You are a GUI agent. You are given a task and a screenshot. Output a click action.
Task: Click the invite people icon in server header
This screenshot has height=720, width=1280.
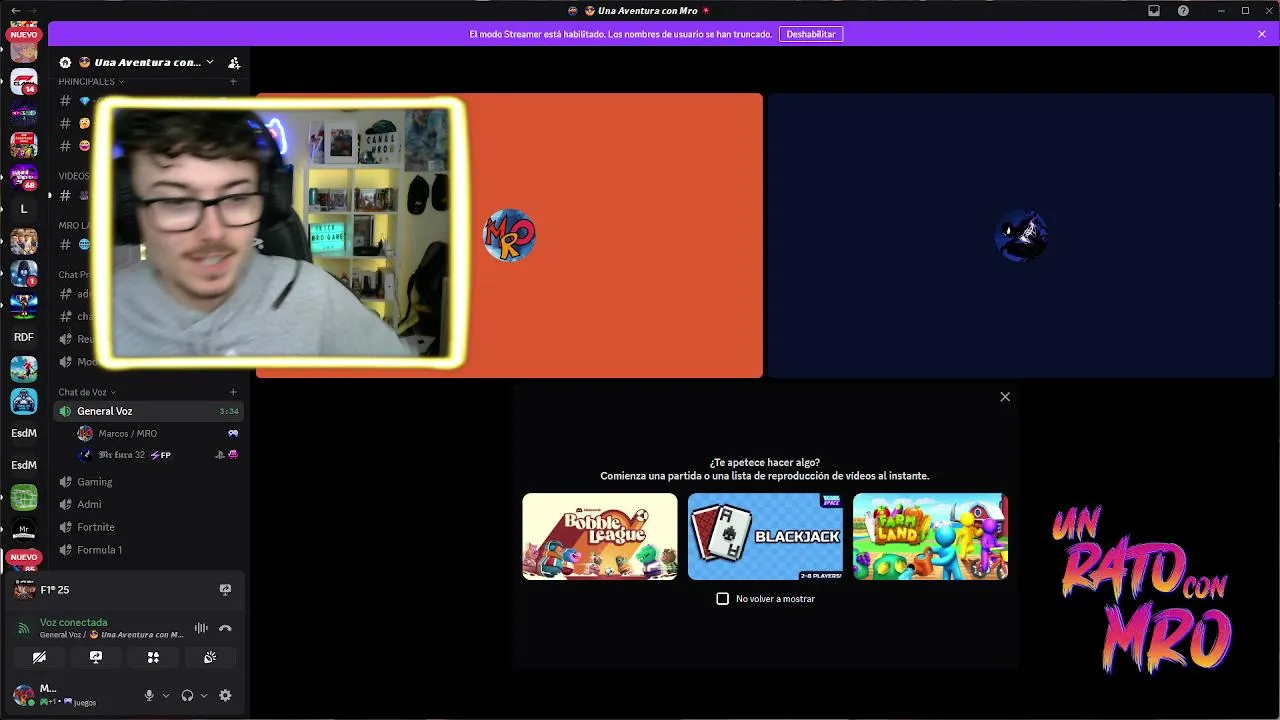click(x=234, y=62)
